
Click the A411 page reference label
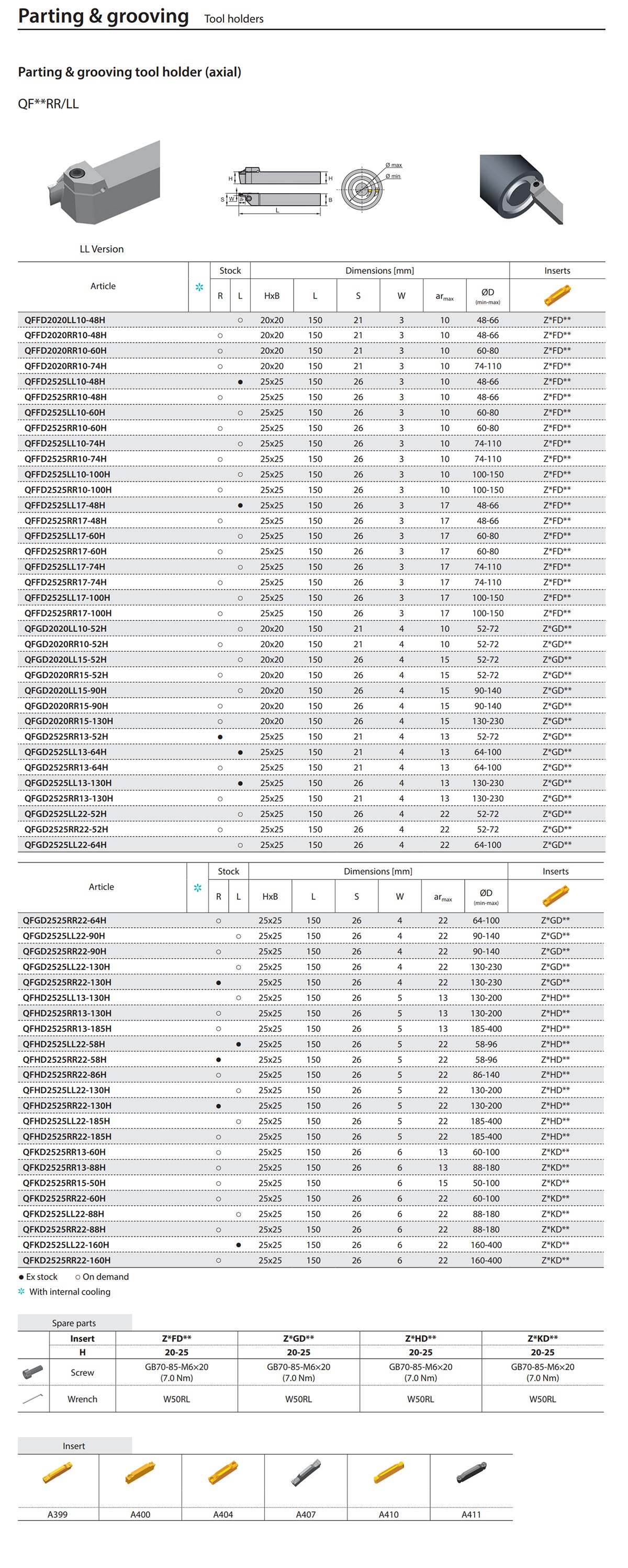tap(471, 1515)
